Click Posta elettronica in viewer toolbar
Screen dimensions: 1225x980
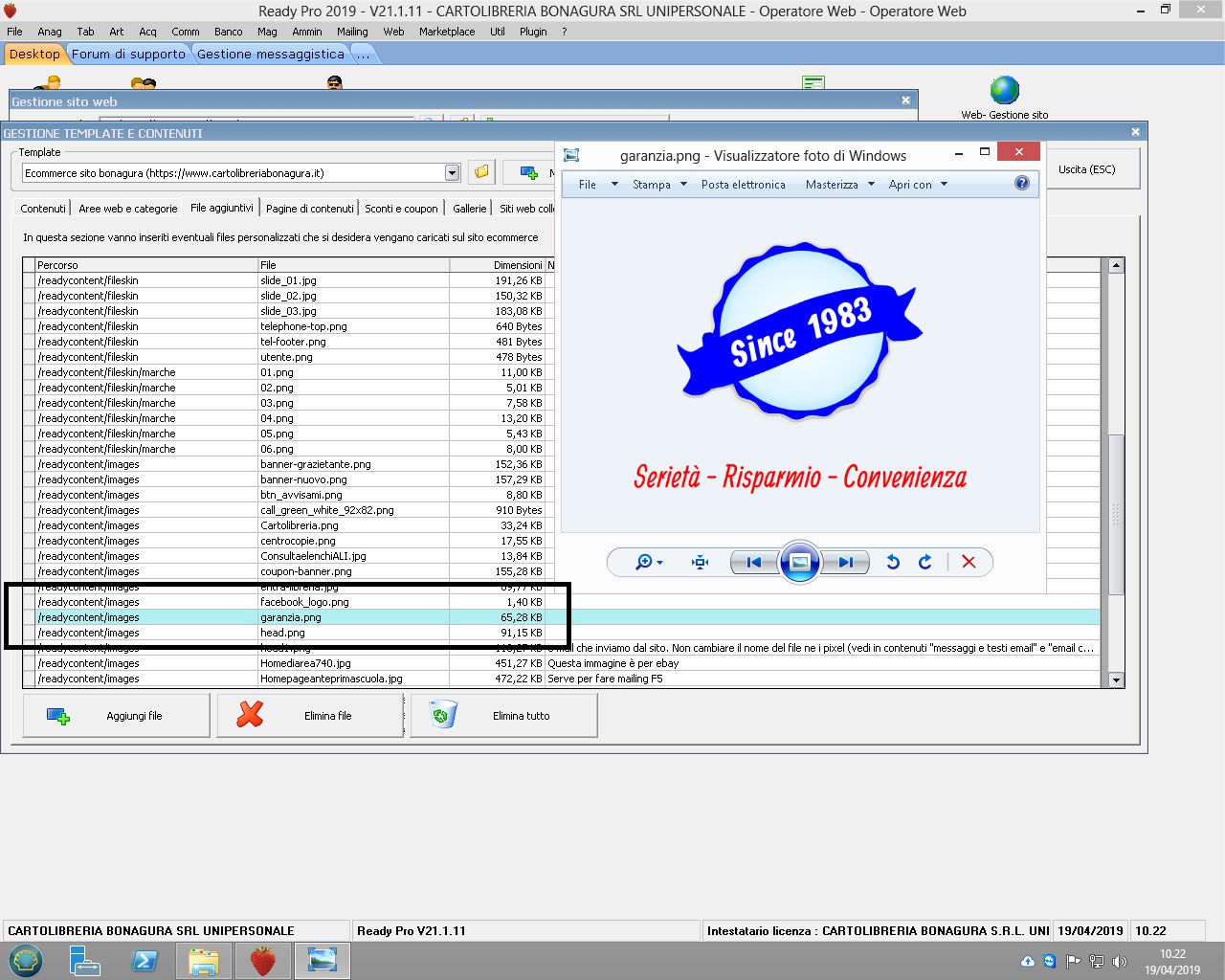[743, 185]
